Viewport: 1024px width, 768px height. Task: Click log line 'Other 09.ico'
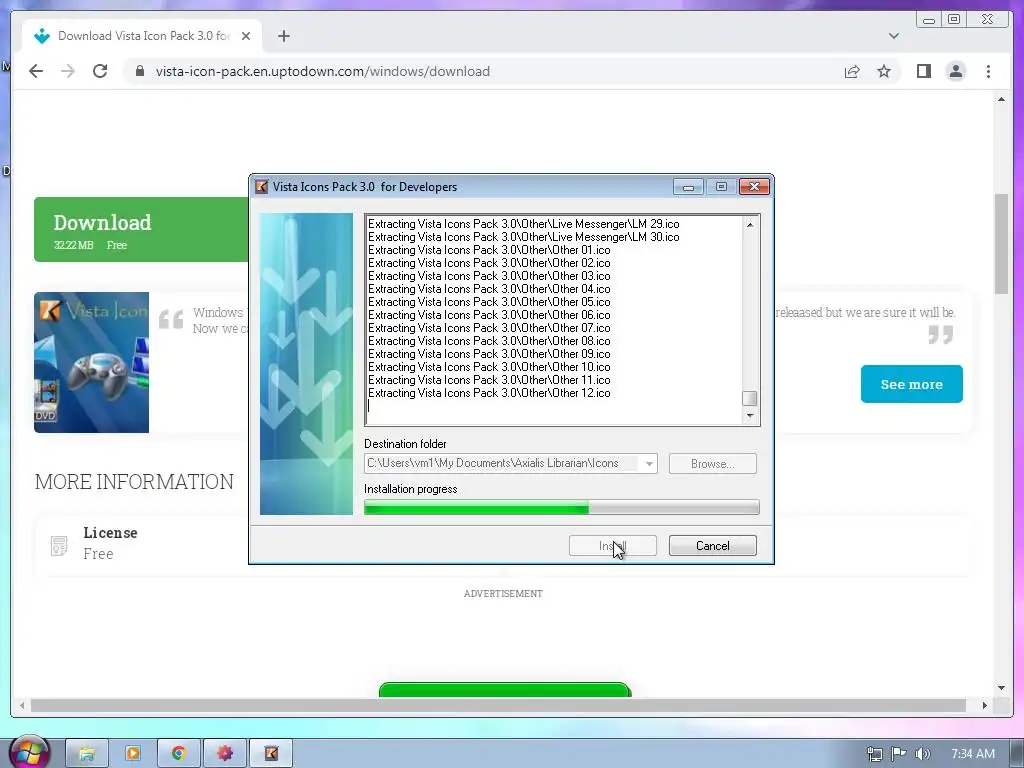[489, 354]
